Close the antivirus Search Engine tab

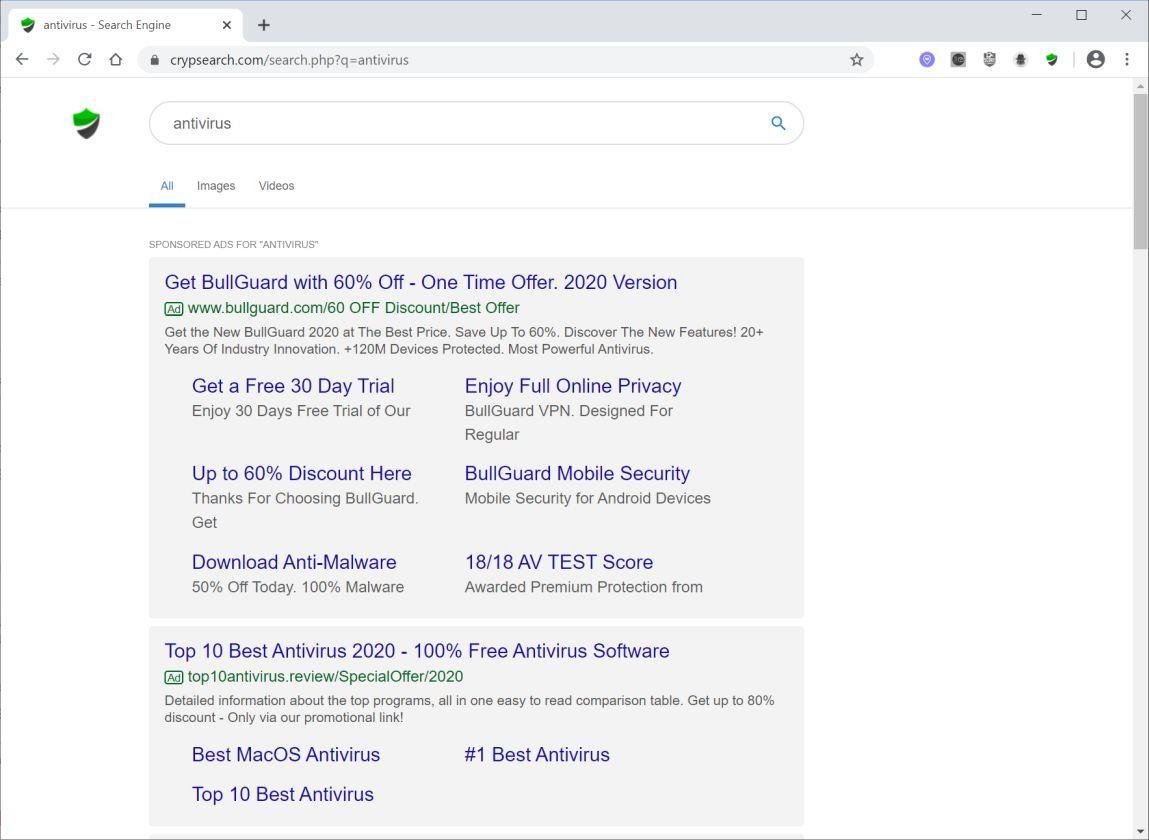pyautogui.click(x=227, y=25)
